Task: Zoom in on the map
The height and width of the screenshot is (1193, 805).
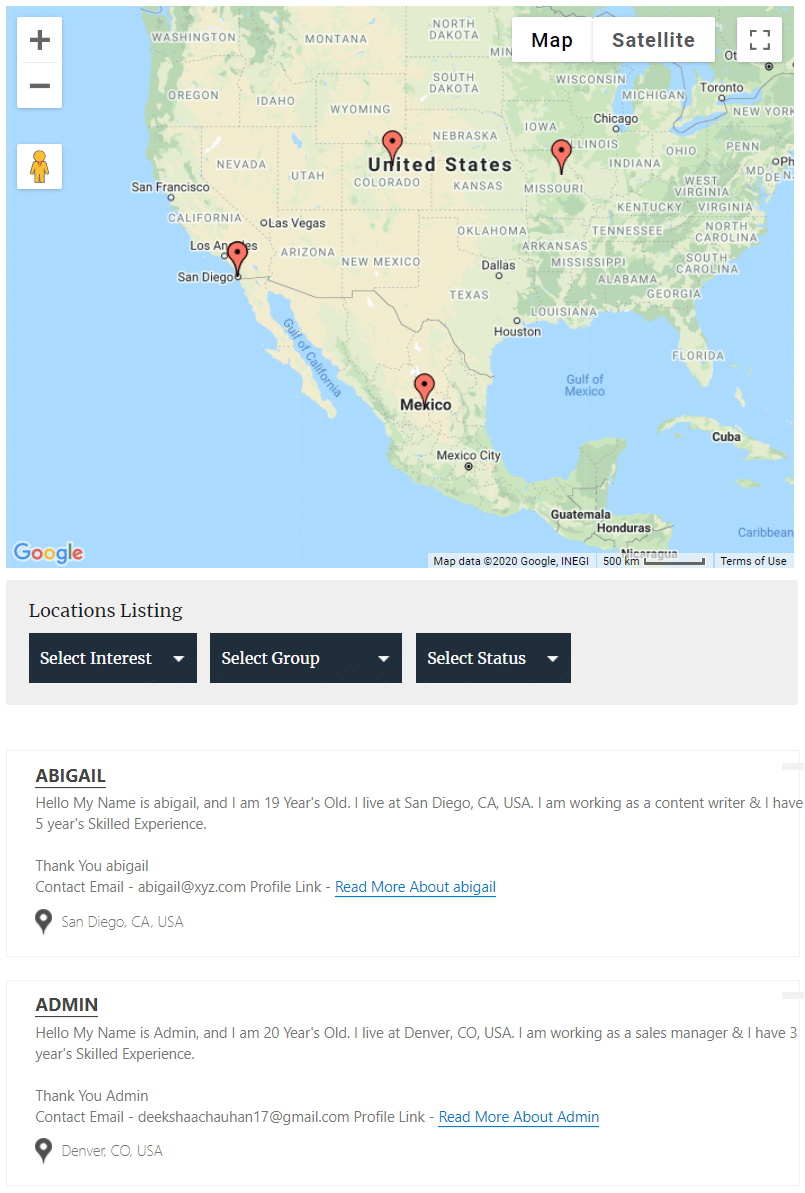Action: 39,39
